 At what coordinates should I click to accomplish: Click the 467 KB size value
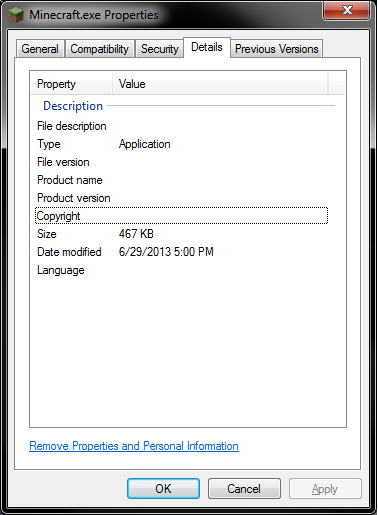pos(136,234)
